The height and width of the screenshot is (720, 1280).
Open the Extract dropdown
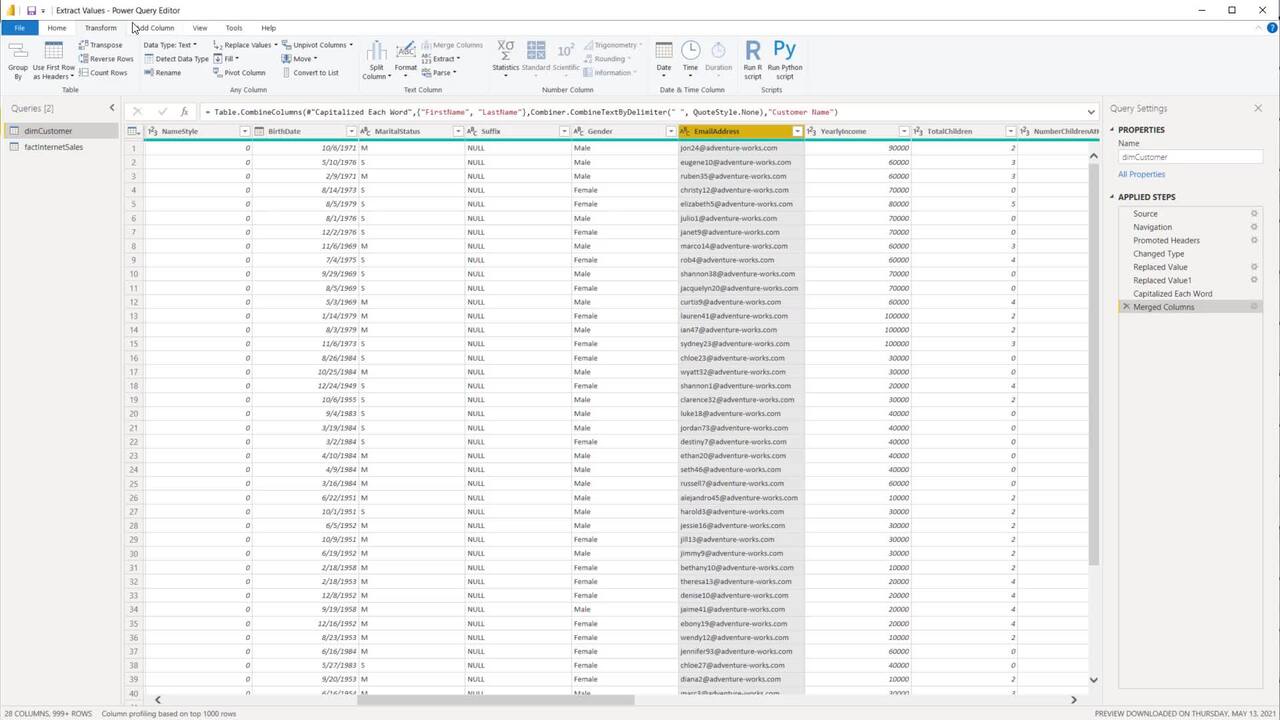441,59
